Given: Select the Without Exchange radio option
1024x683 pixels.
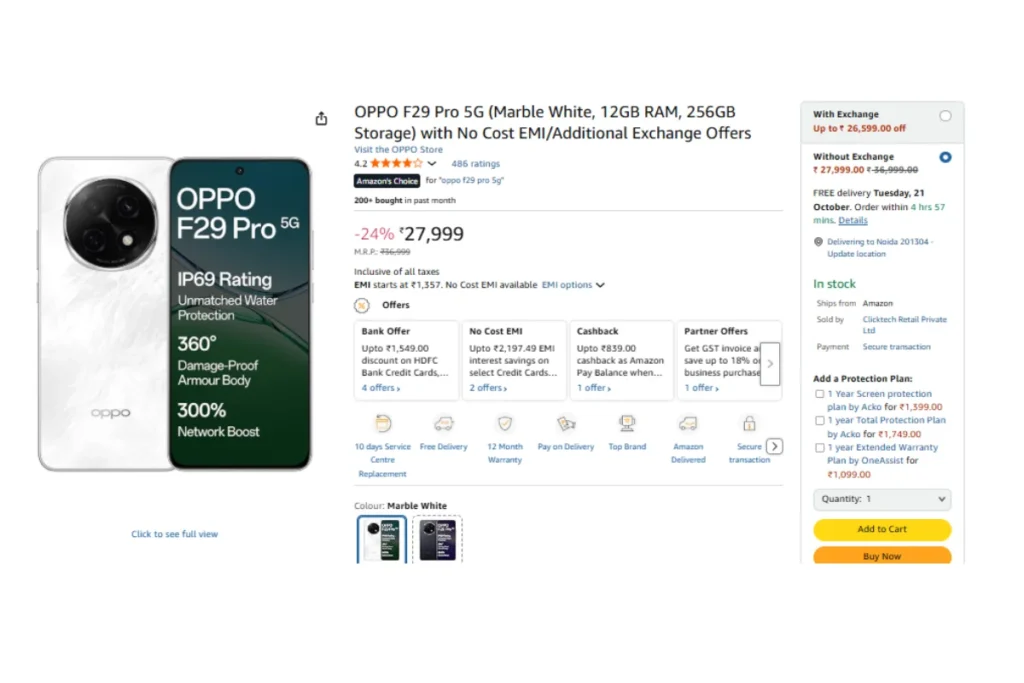Looking at the screenshot, I should coord(945,157).
